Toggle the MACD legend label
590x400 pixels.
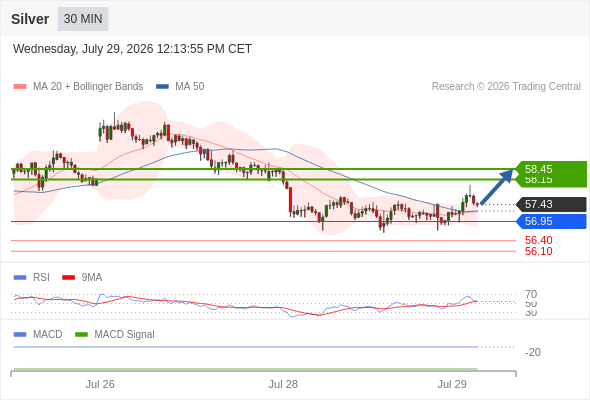[x=47, y=335]
